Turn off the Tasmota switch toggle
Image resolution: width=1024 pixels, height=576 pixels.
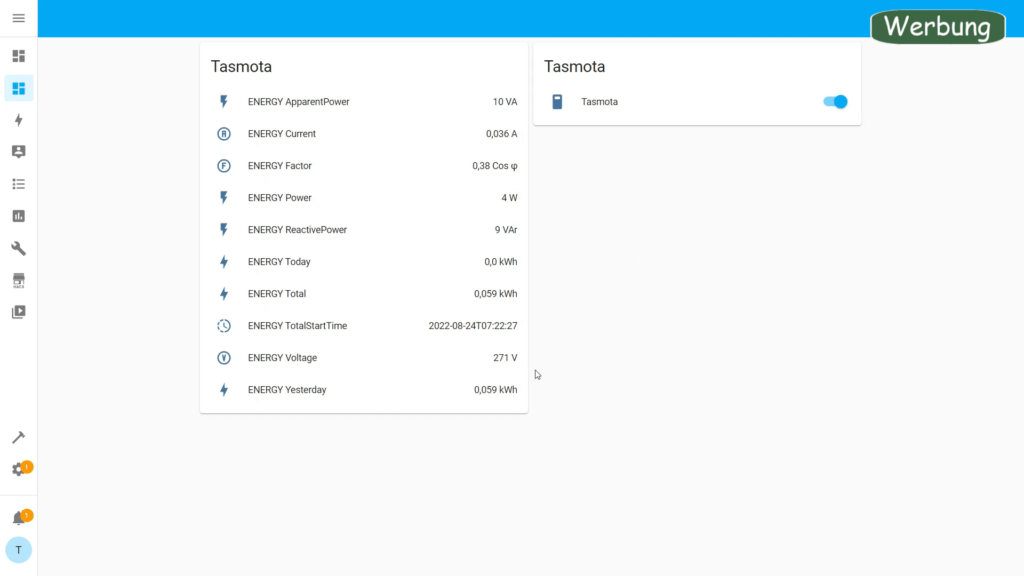(x=835, y=102)
